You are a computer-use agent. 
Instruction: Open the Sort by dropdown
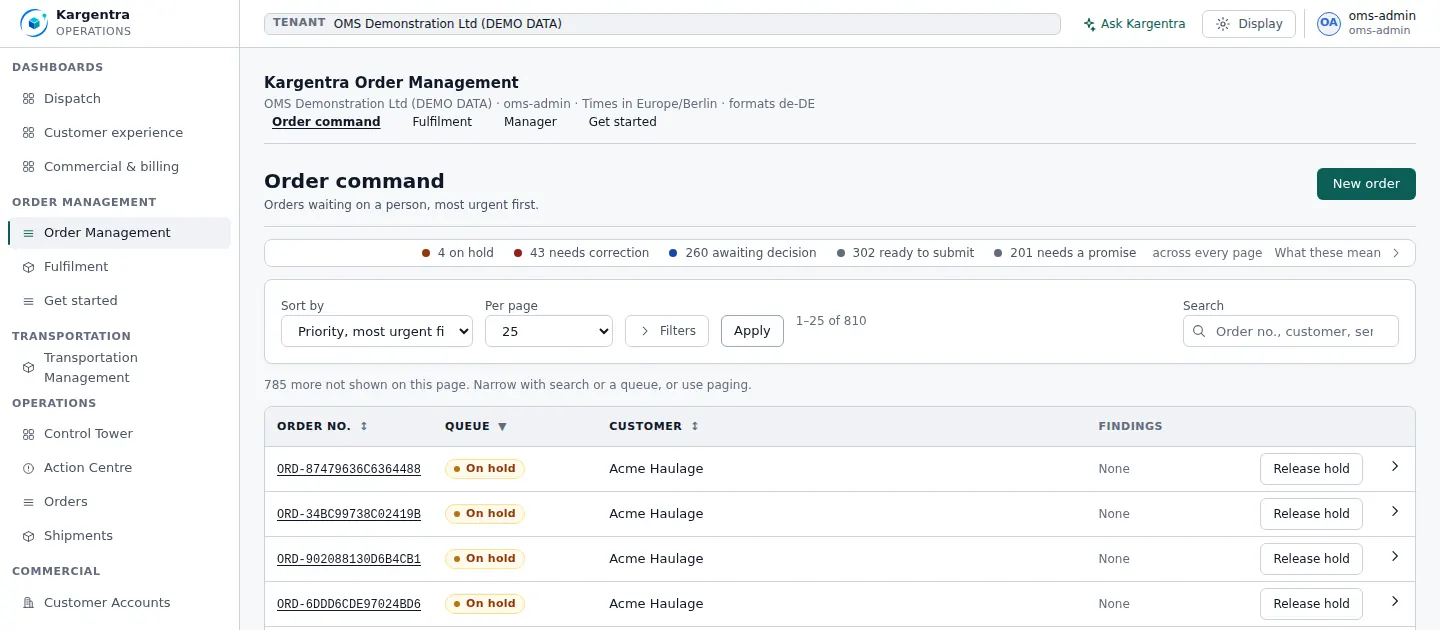377,331
